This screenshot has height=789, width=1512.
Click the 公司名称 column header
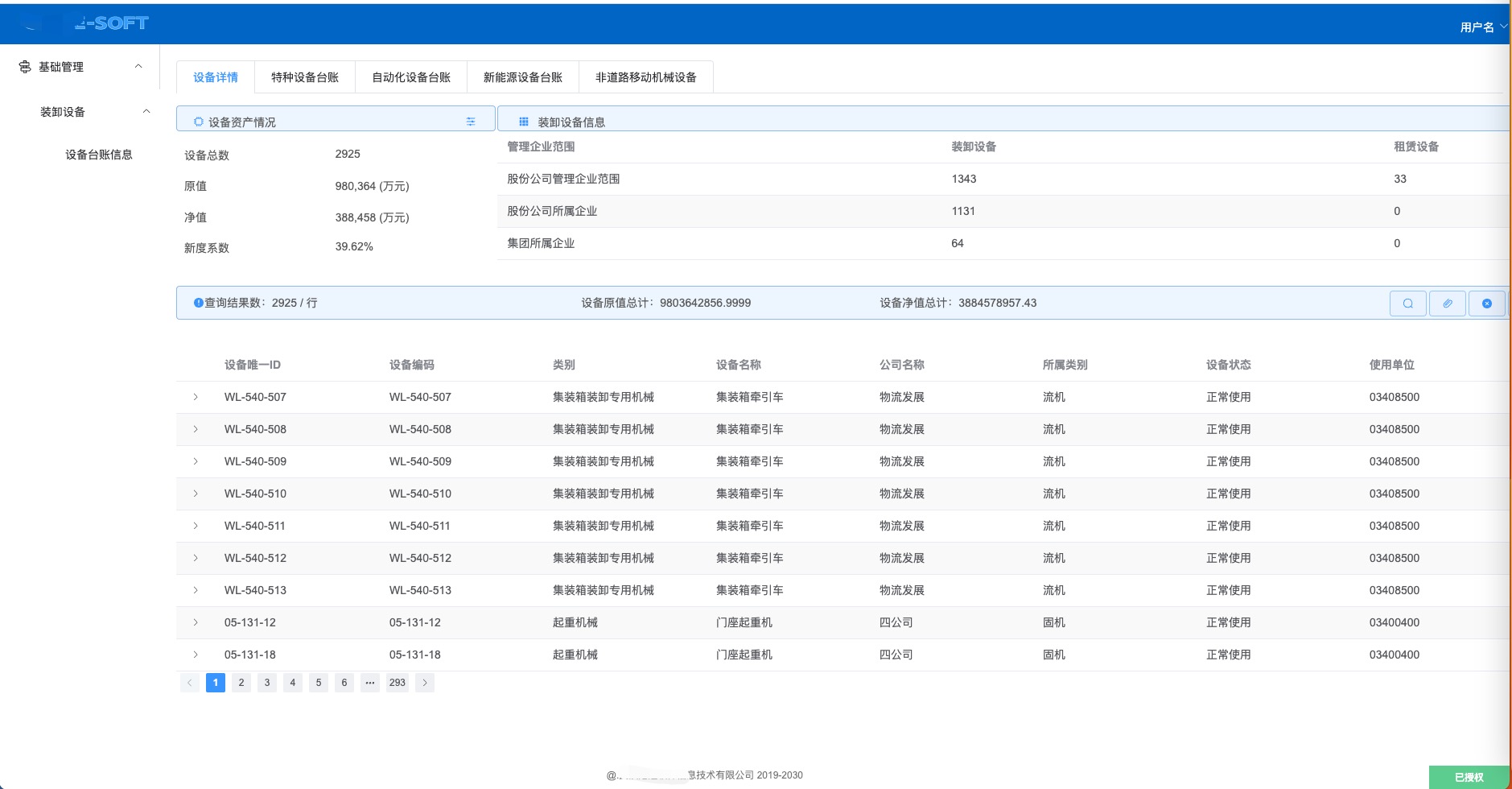pos(902,365)
